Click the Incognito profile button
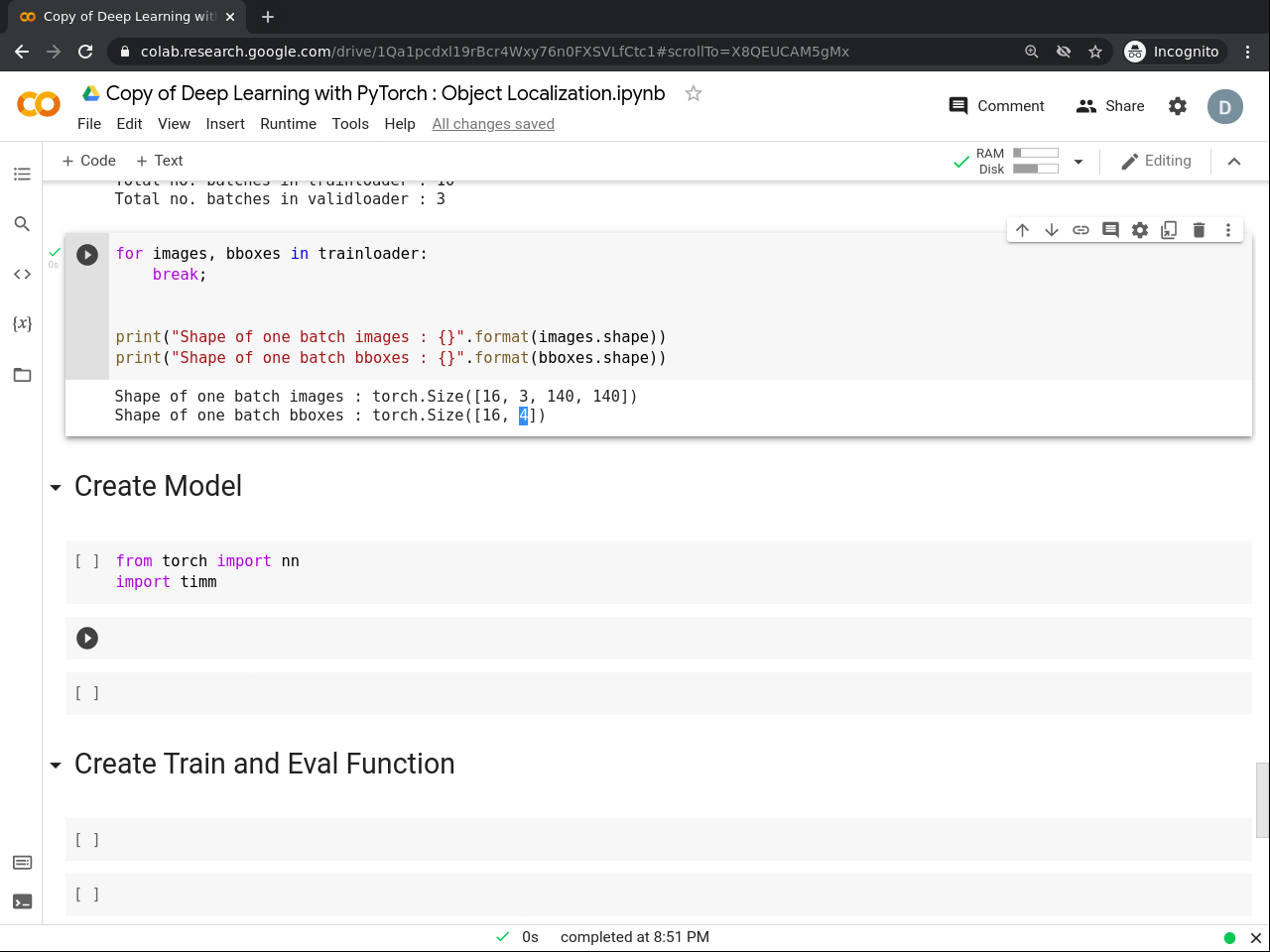1270x952 pixels. click(x=1173, y=52)
